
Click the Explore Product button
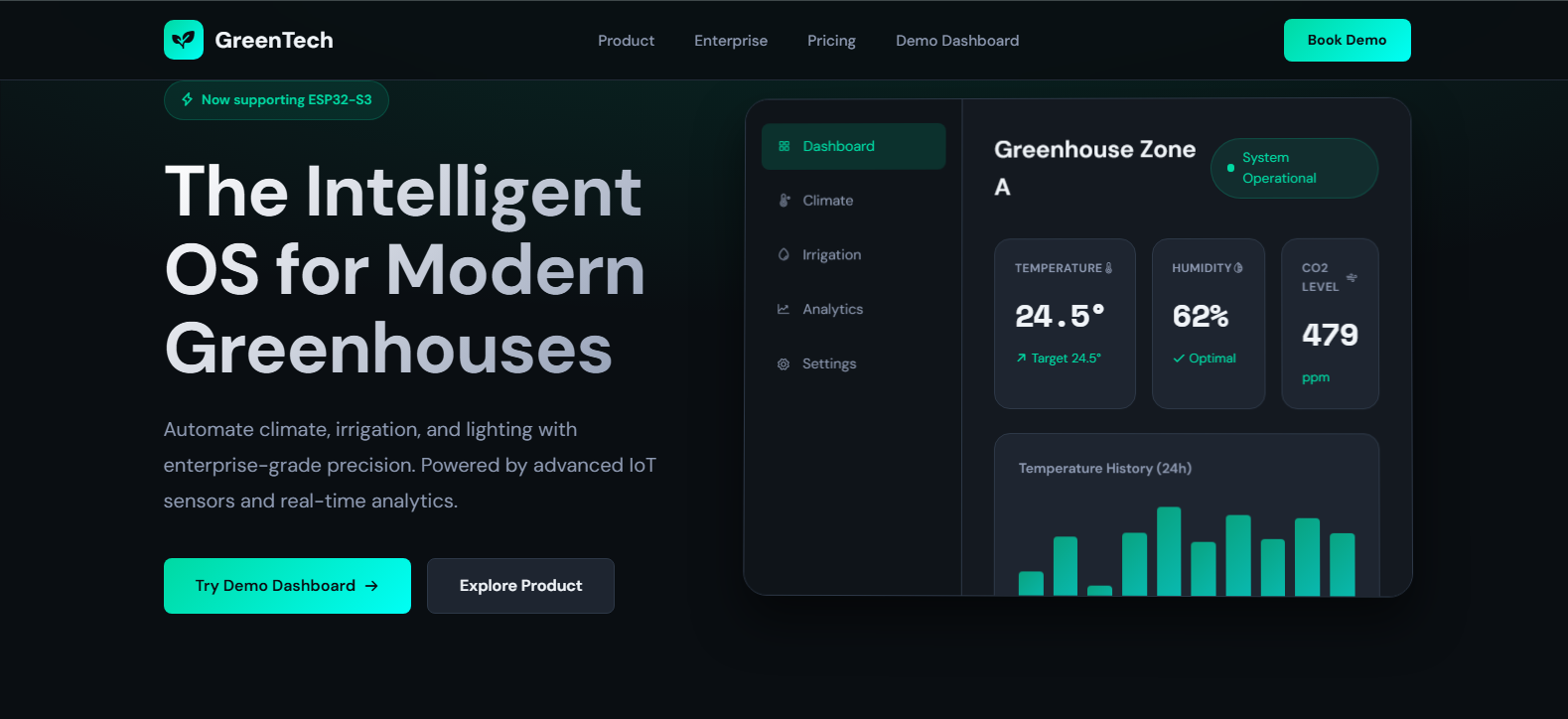tap(520, 586)
